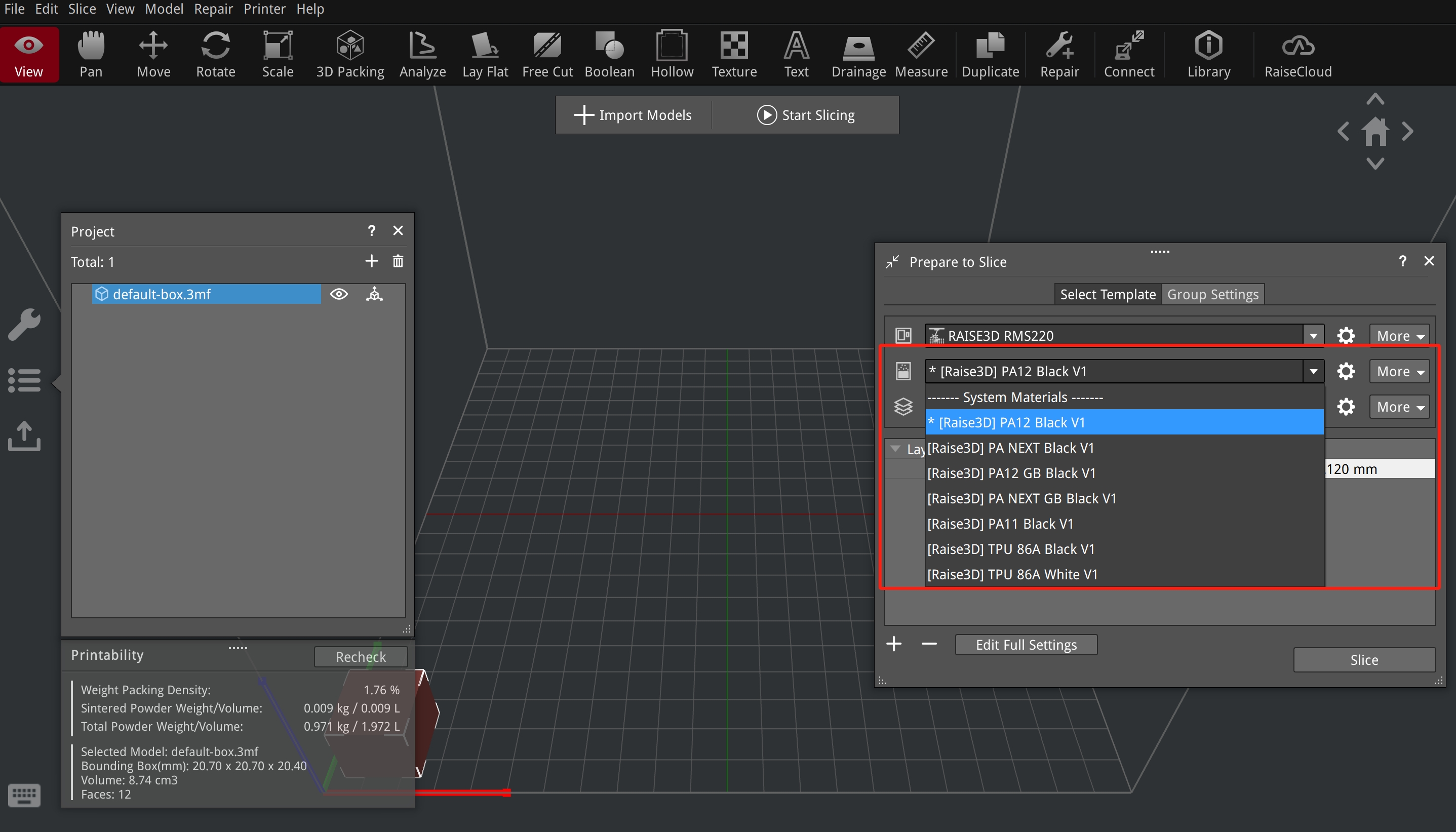The height and width of the screenshot is (832, 1456).
Task: Click Recheck in Printability panel
Action: point(361,657)
